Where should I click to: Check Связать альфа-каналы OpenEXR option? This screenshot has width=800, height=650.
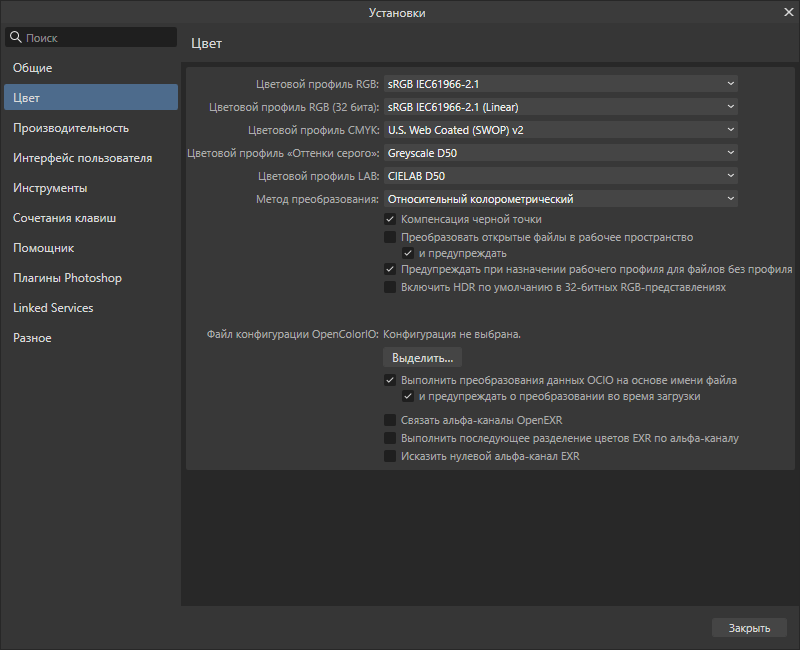point(390,420)
